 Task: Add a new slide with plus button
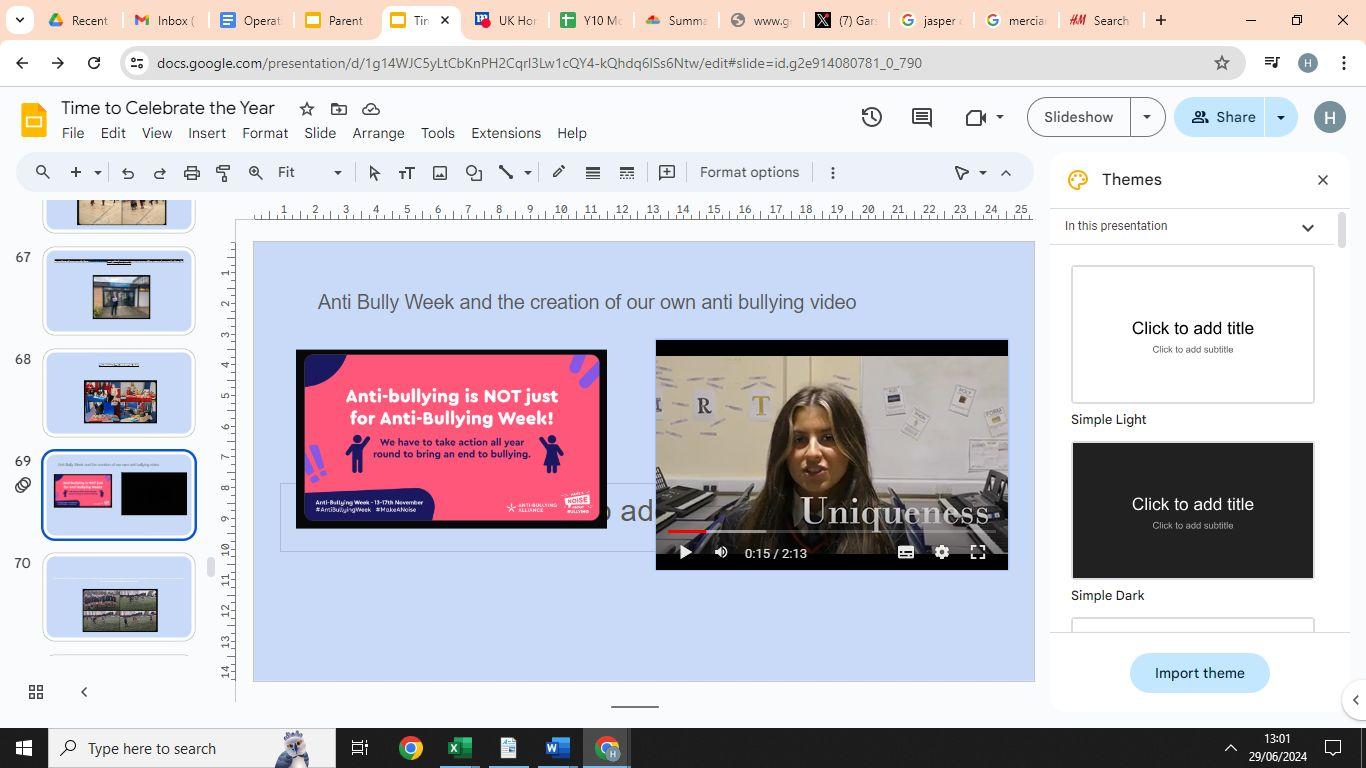(x=75, y=173)
